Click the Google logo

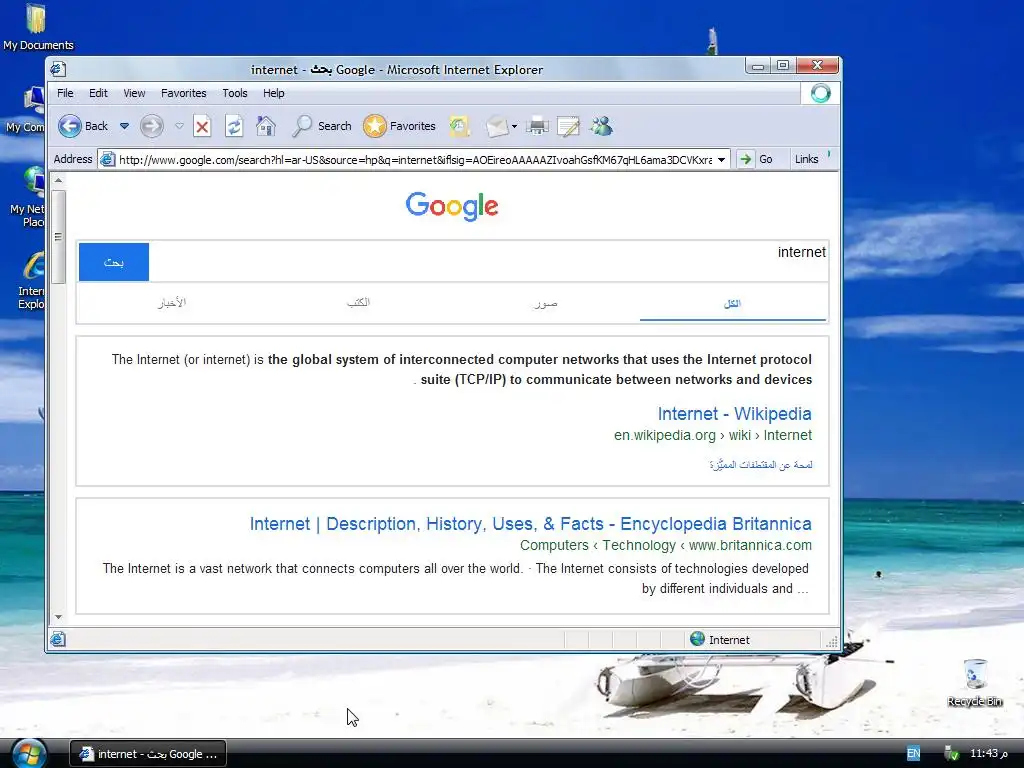coord(452,206)
